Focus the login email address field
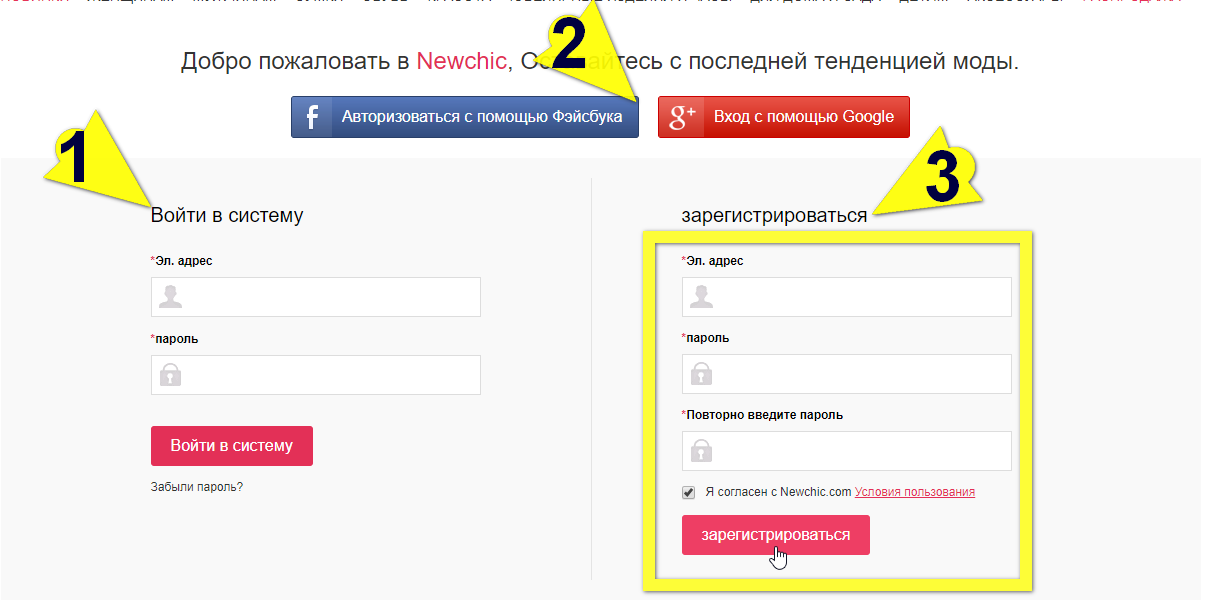 (x=316, y=297)
